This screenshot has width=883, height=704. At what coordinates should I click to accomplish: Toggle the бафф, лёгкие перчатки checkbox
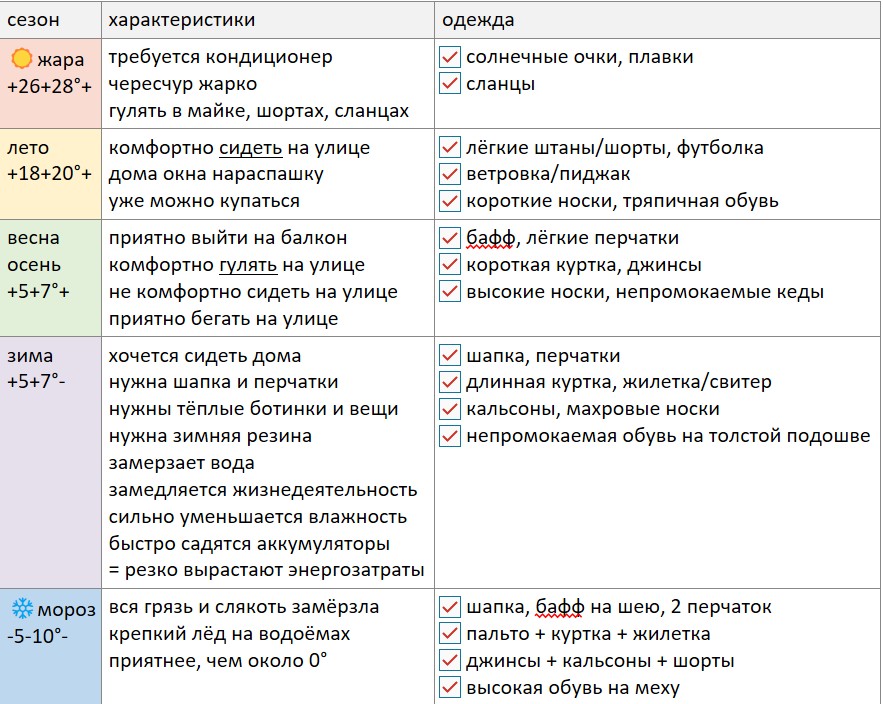450,238
